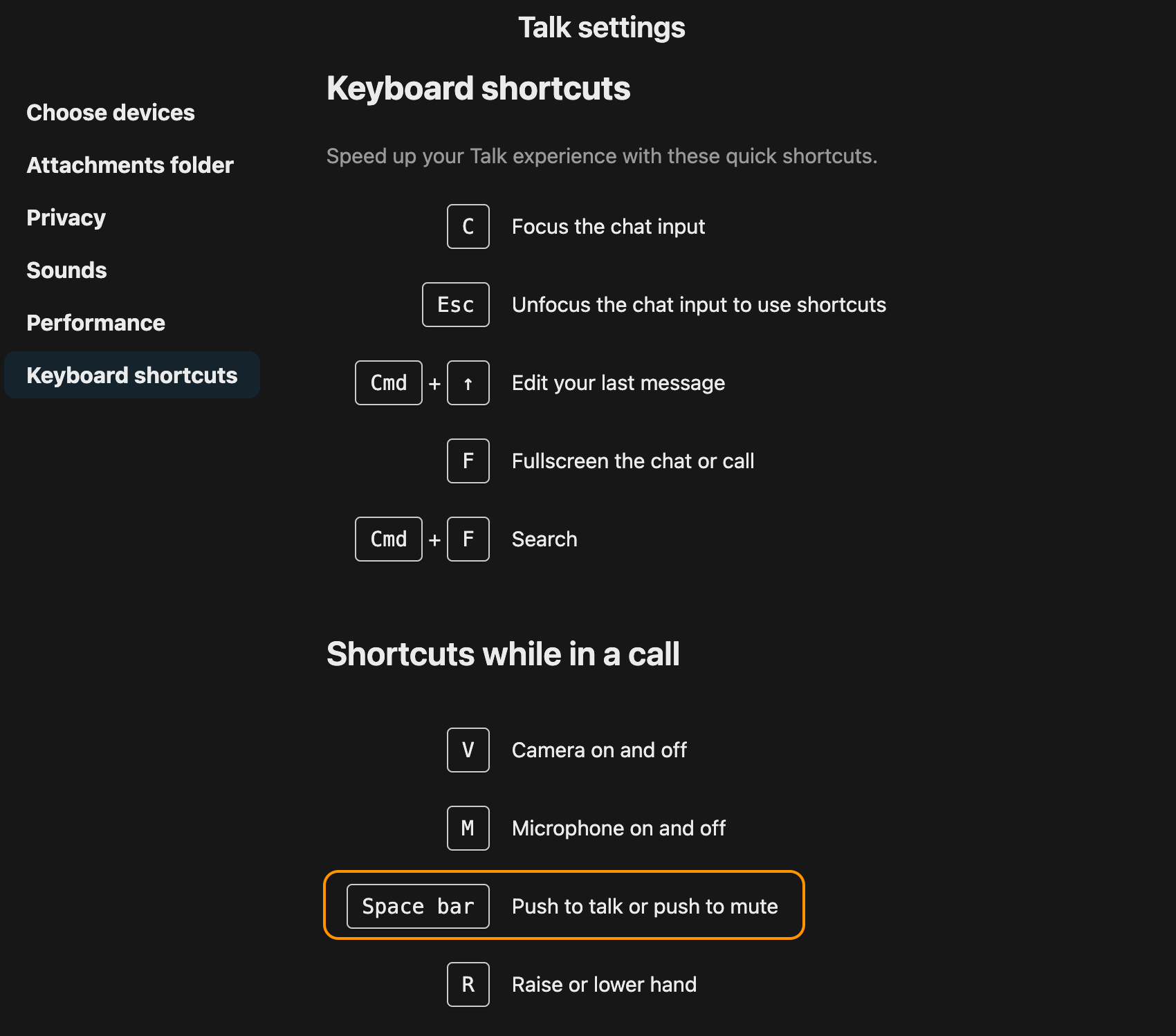Screen dimensions: 1176x1036
Task: Open the Sounds settings section
Action: click(x=67, y=270)
